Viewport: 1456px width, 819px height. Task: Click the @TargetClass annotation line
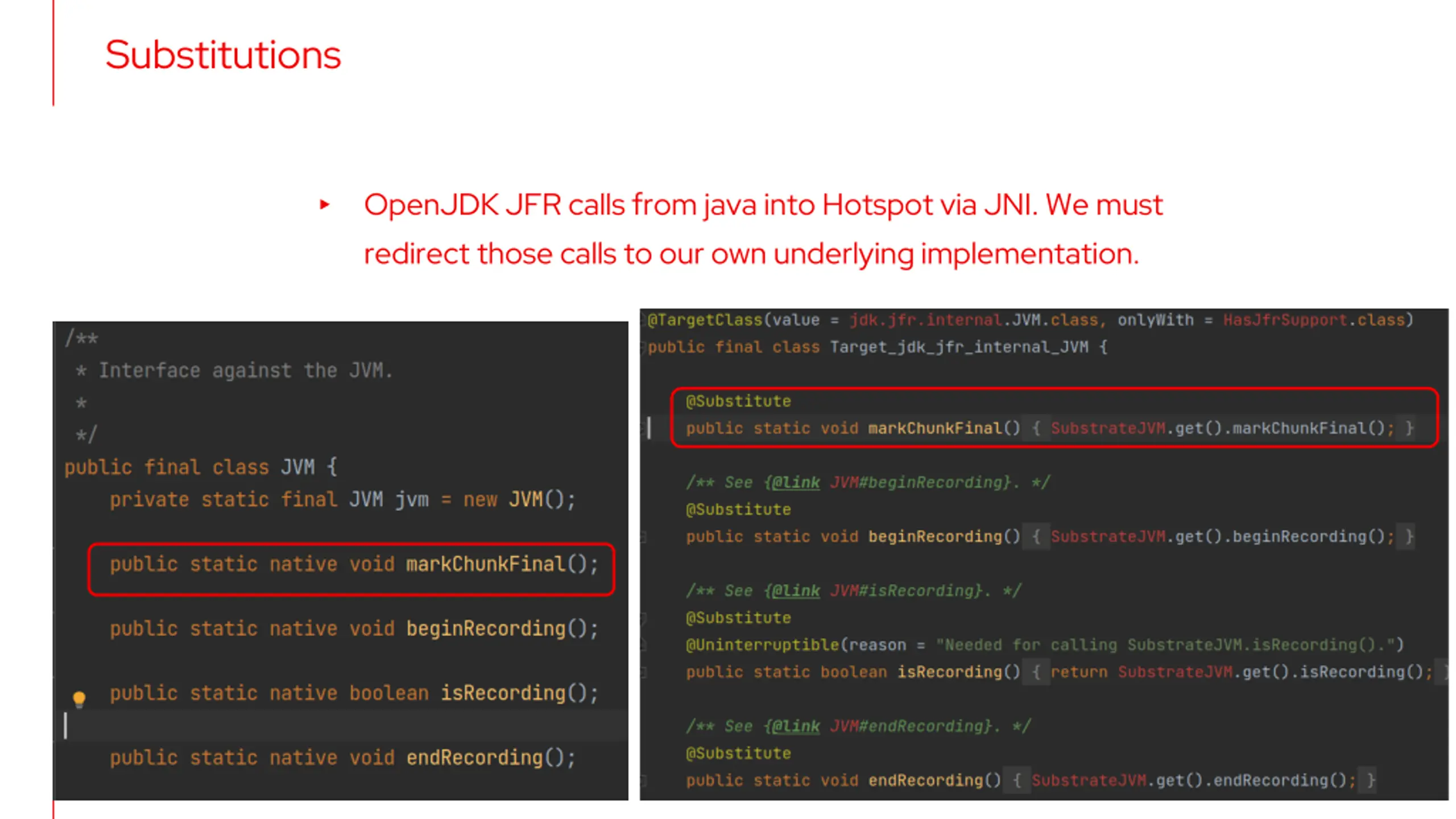coord(1030,320)
